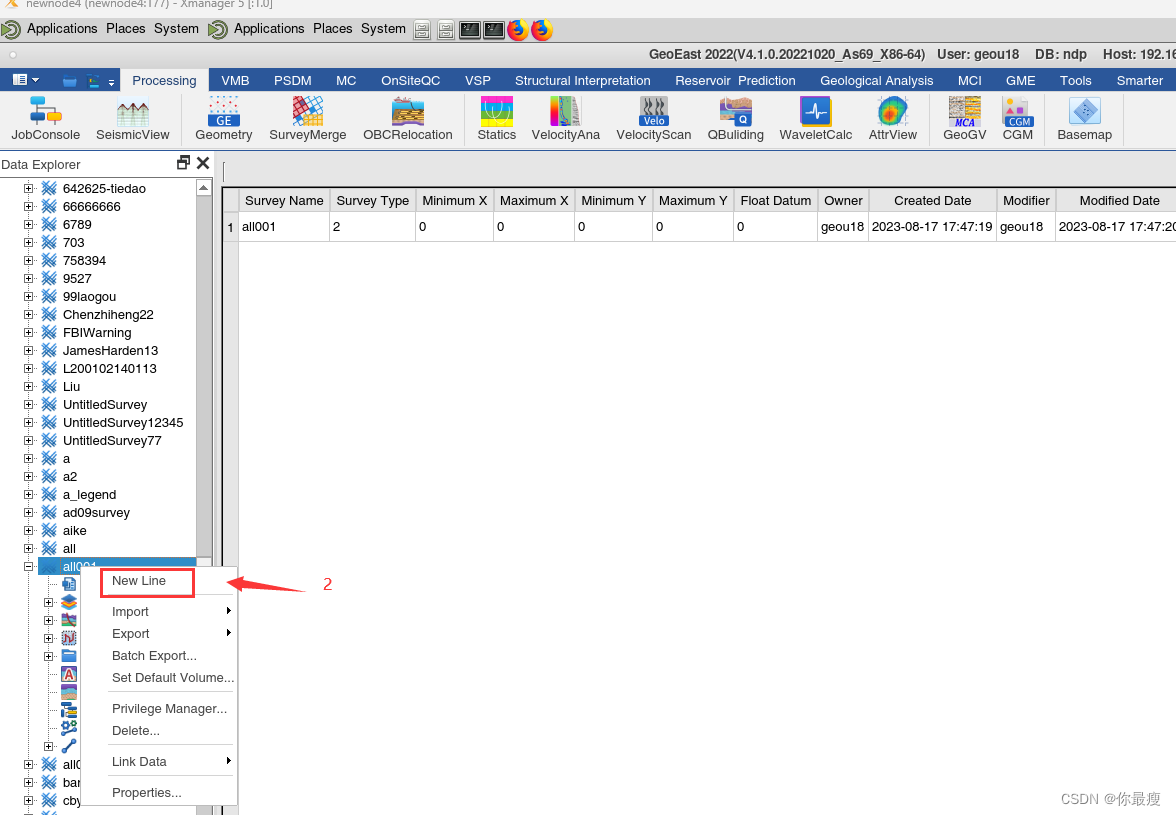
Task: Open the Reservoir Prediction tab
Action: [x=735, y=80]
